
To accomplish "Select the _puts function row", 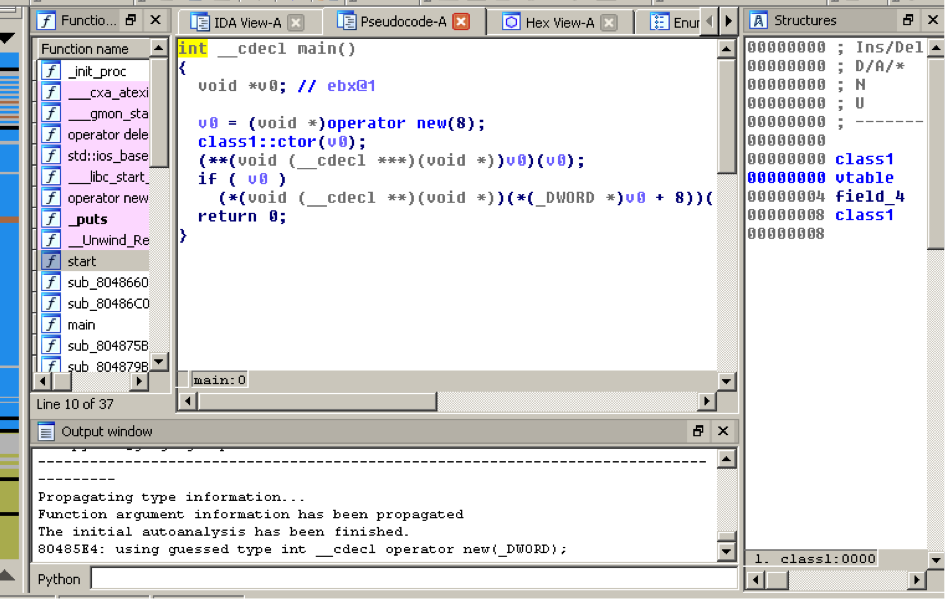I will tap(93, 219).
